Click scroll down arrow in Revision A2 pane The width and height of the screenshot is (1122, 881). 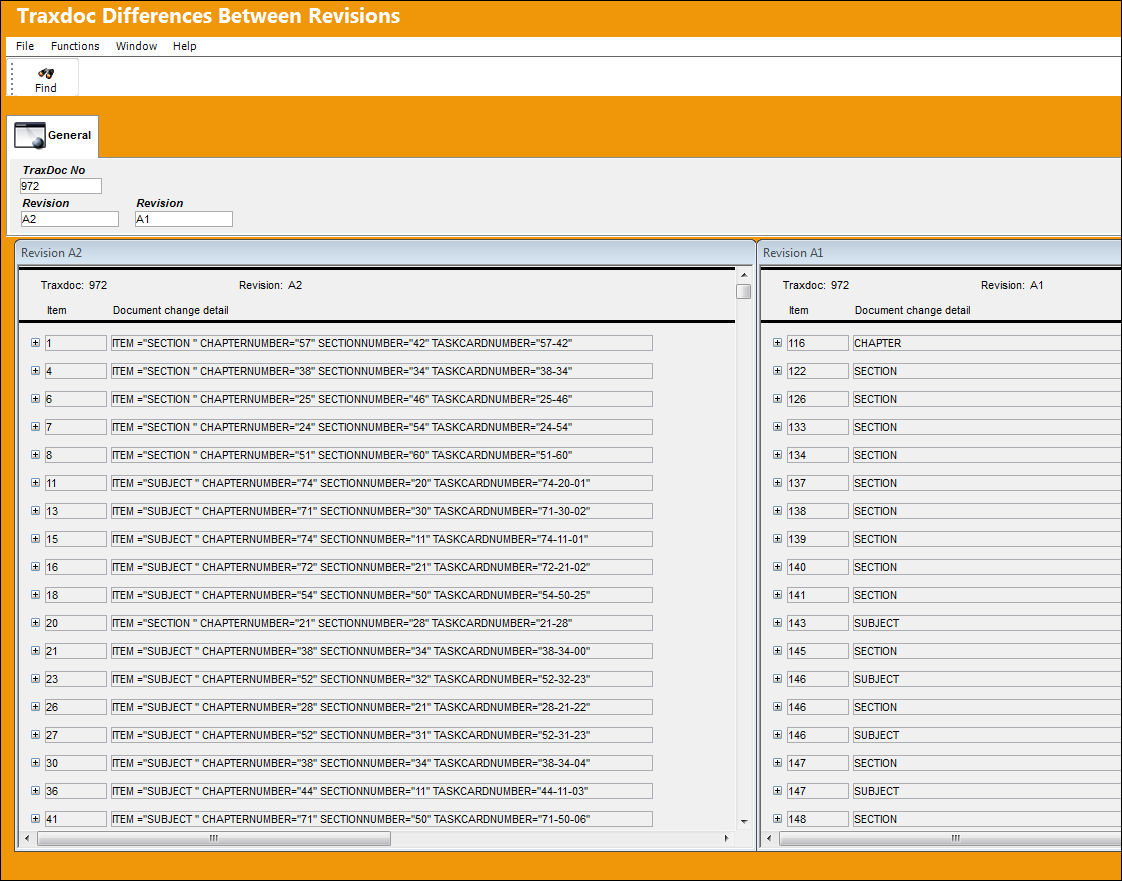click(743, 822)
